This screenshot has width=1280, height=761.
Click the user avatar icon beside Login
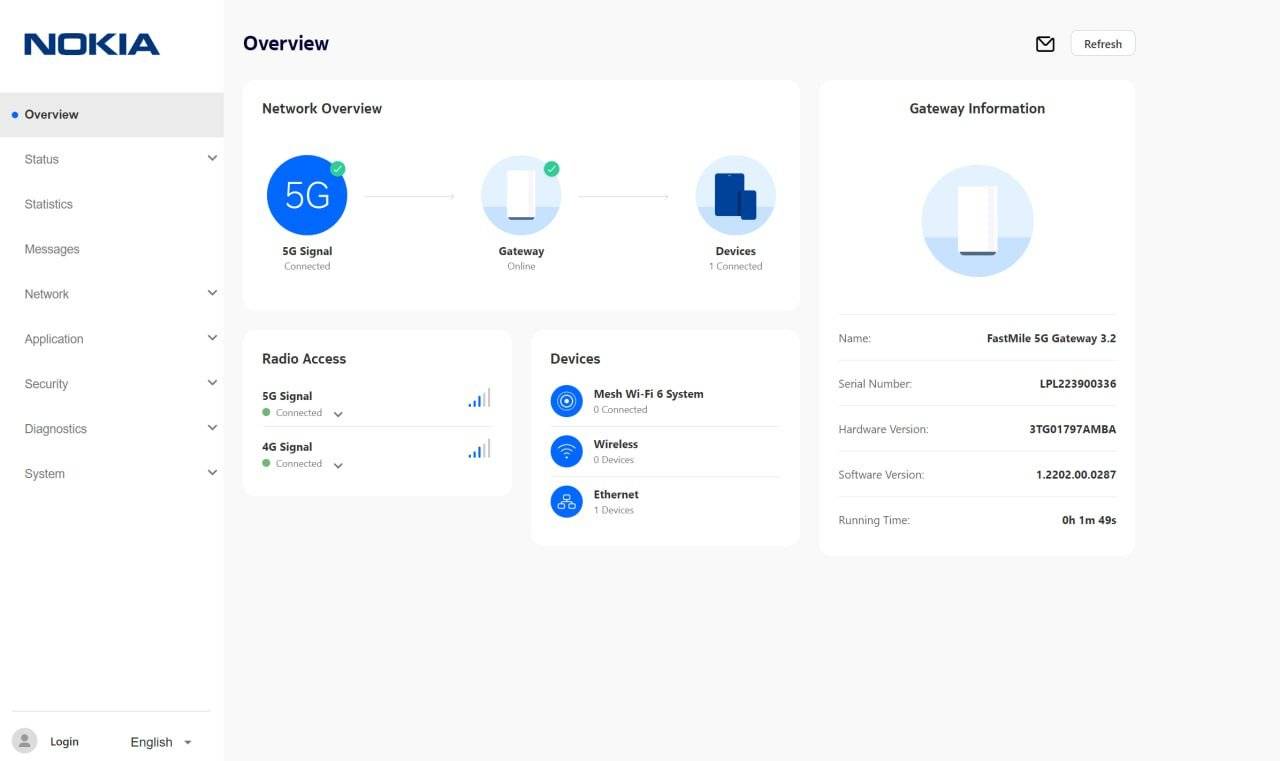(25, 741)
